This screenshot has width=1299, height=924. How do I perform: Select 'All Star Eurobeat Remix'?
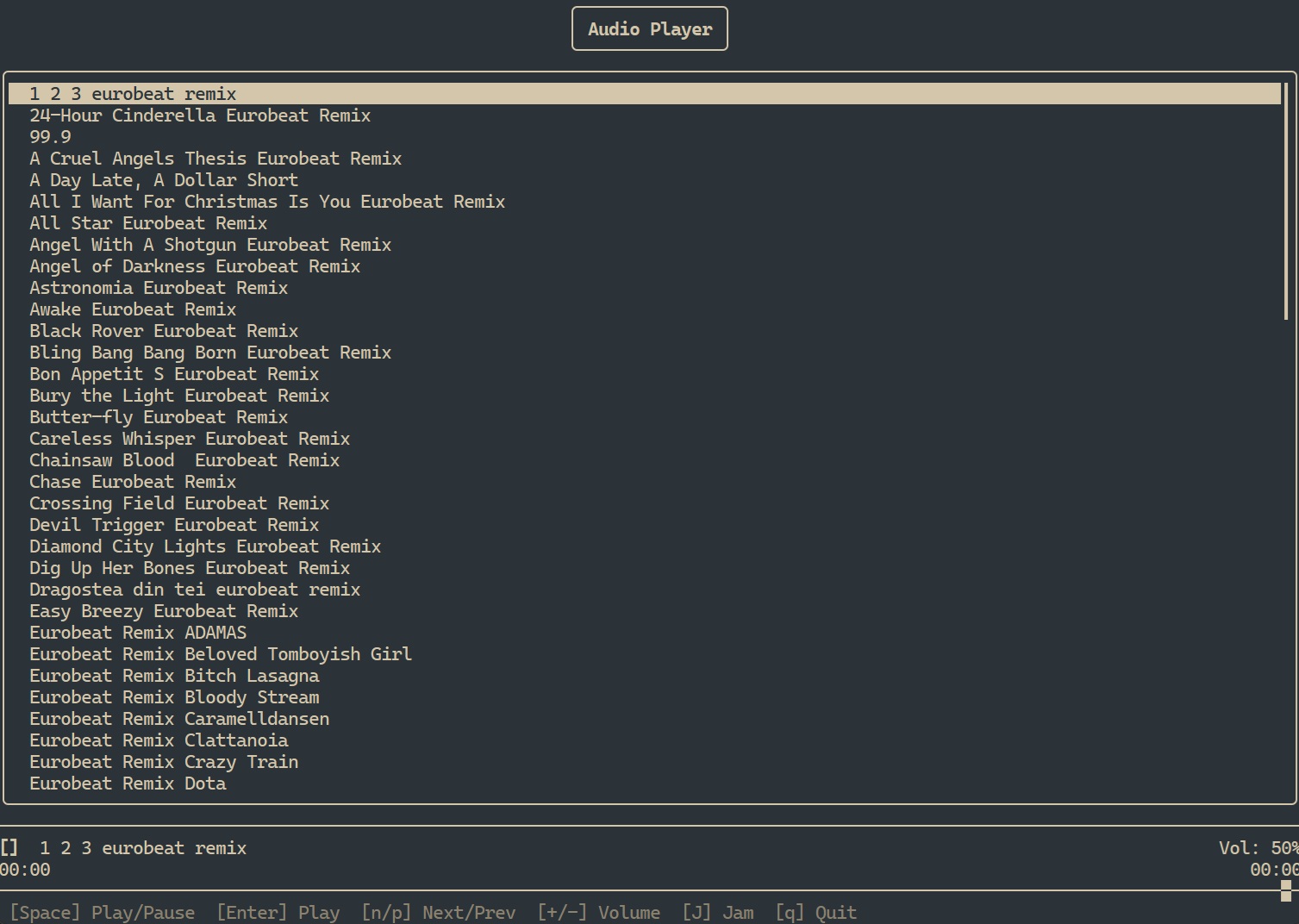point(148,222)
